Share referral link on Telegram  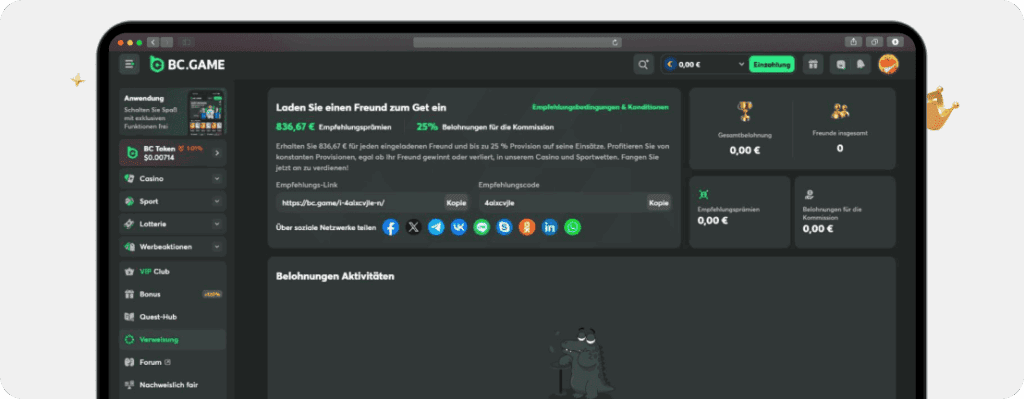tap(436, 227)
